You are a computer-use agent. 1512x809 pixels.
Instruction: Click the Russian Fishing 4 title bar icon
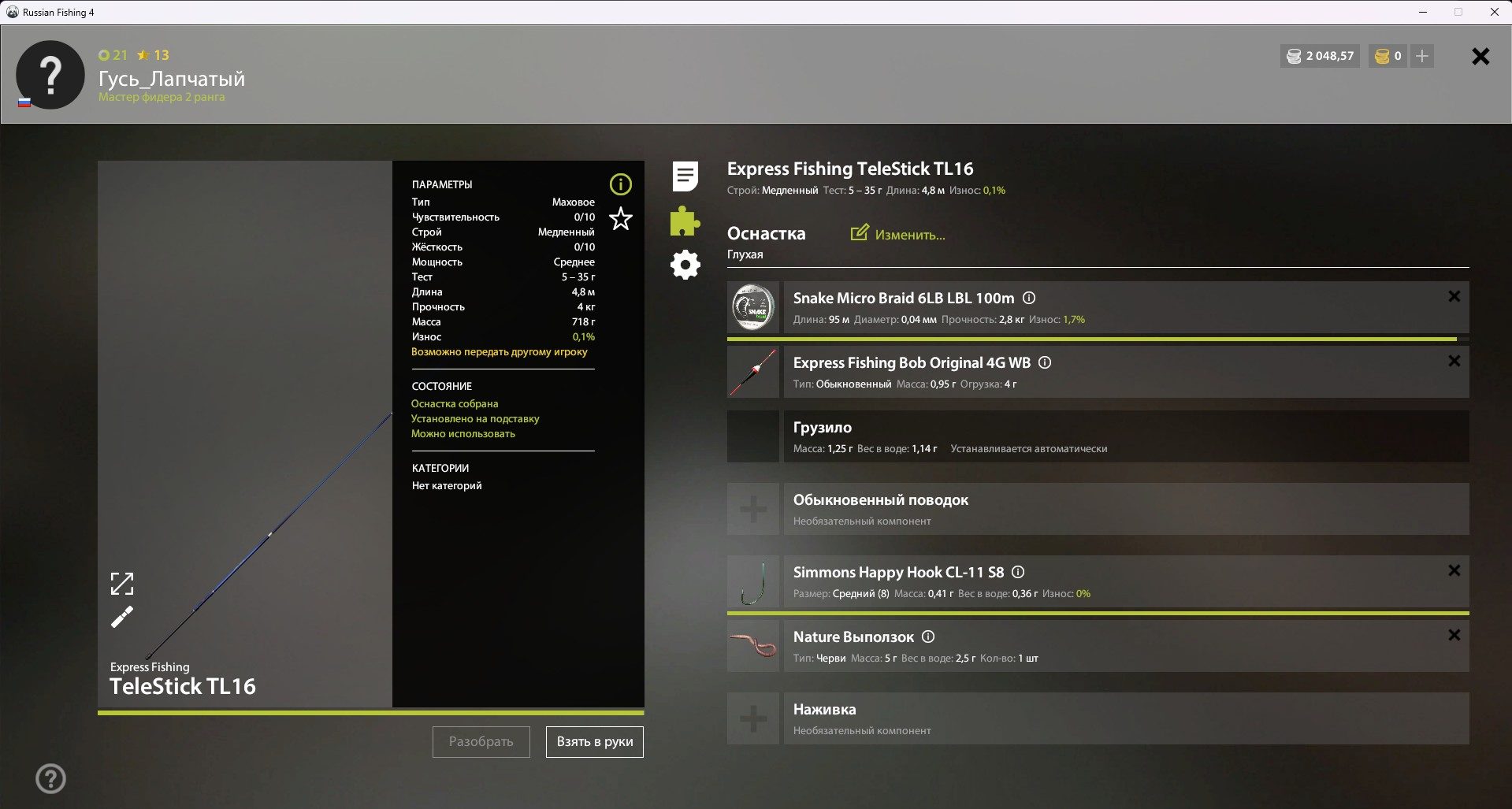tap(12, 12)
